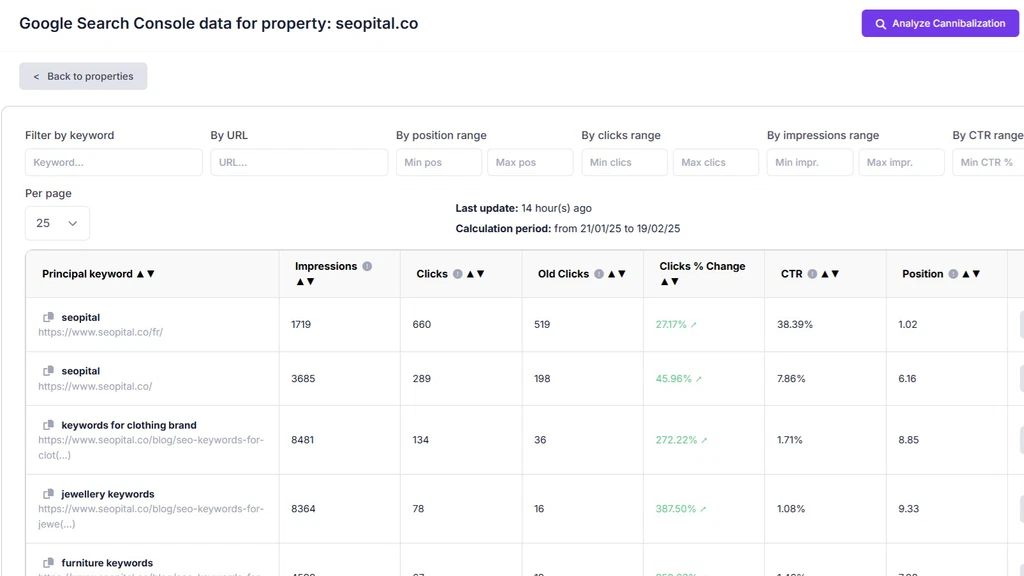Viewport: 1024px width, 576px height.
Task: Click the Keyword filter input field
Action: 113,162
